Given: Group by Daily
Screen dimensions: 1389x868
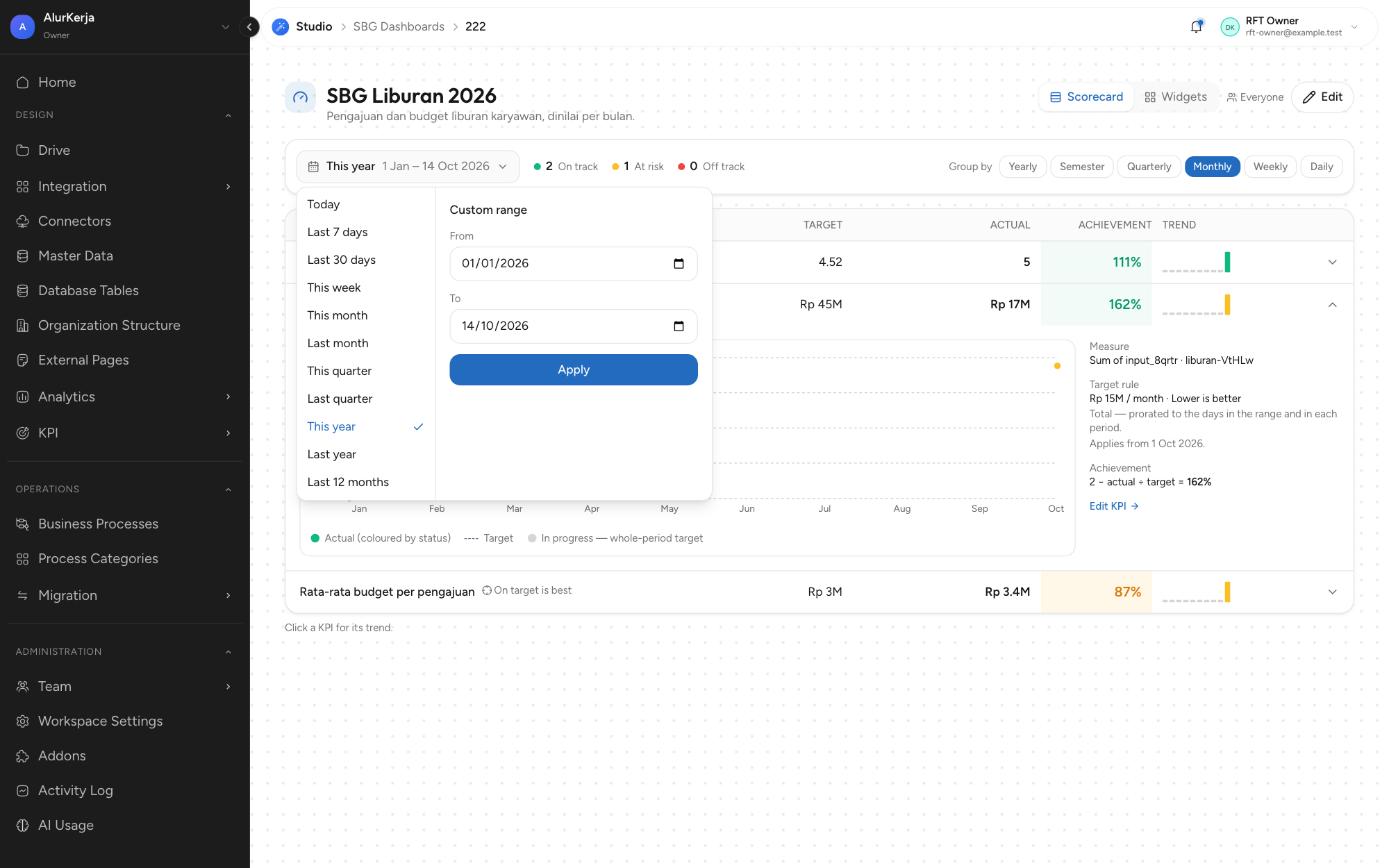Looking at the screenshot, I should pyautogui.click(x=1321, y=167).
